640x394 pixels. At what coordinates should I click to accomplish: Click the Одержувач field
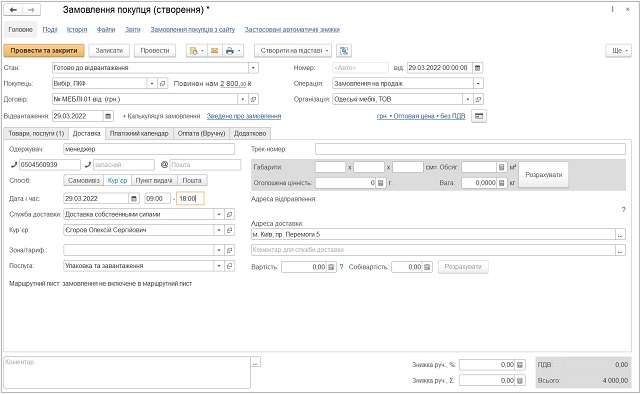pyautogui.click(x=149, y=149)
